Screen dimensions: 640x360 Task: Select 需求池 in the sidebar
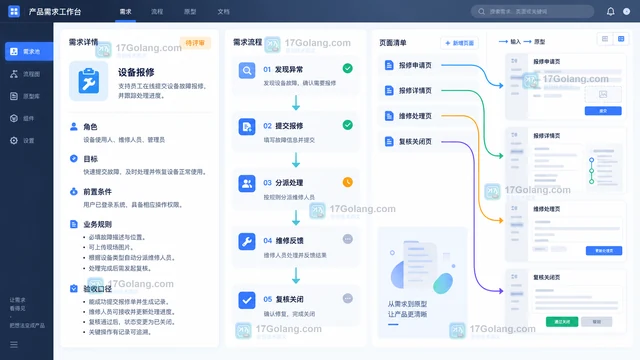(x=29, y=51)
